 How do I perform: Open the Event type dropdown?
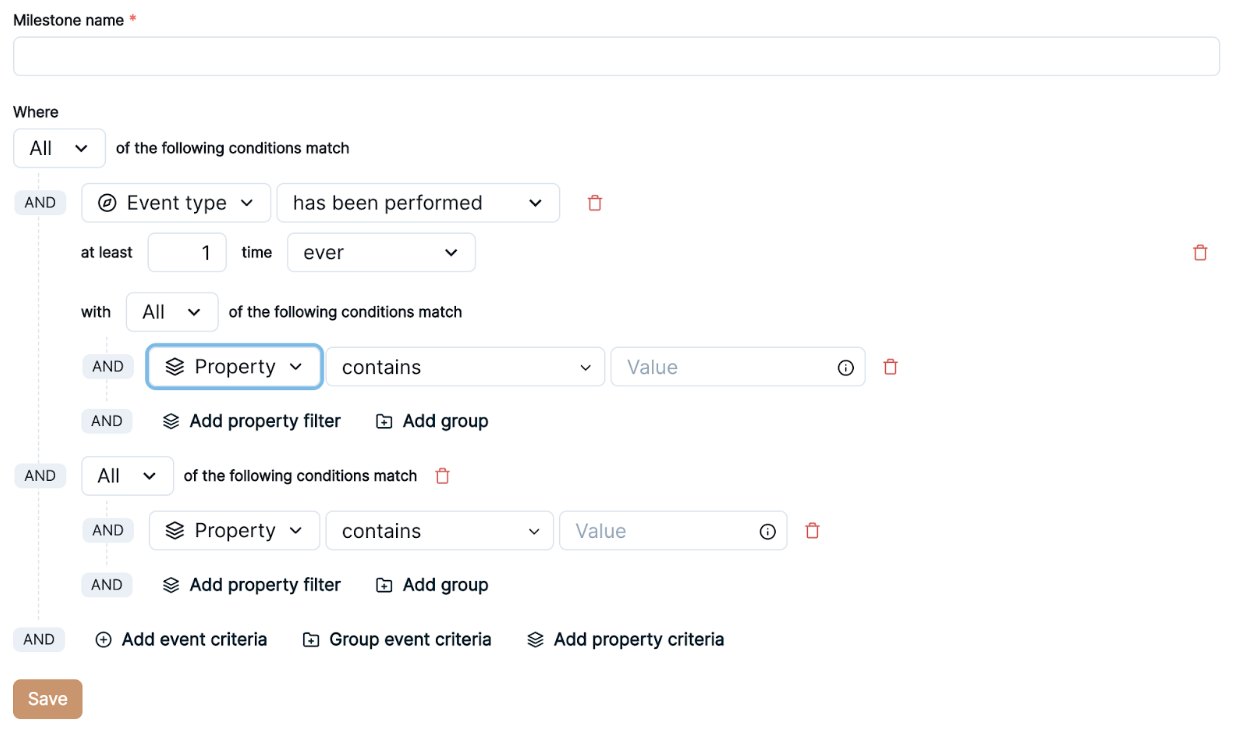pyautogui.click(x=176, y=203)
